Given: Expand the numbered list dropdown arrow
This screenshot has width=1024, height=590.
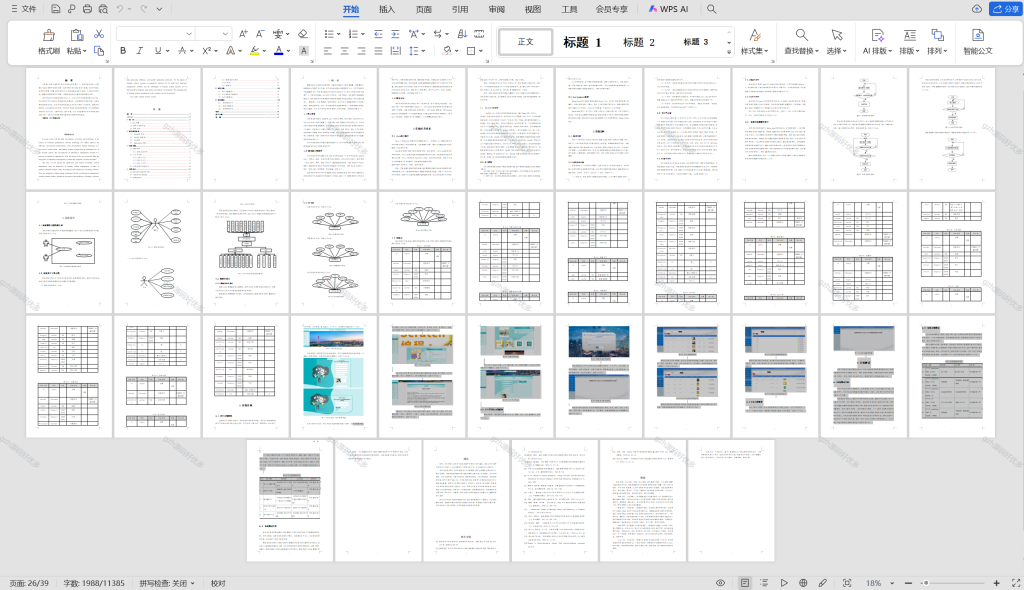Looking at the screenshot, I should pos(362,34).
